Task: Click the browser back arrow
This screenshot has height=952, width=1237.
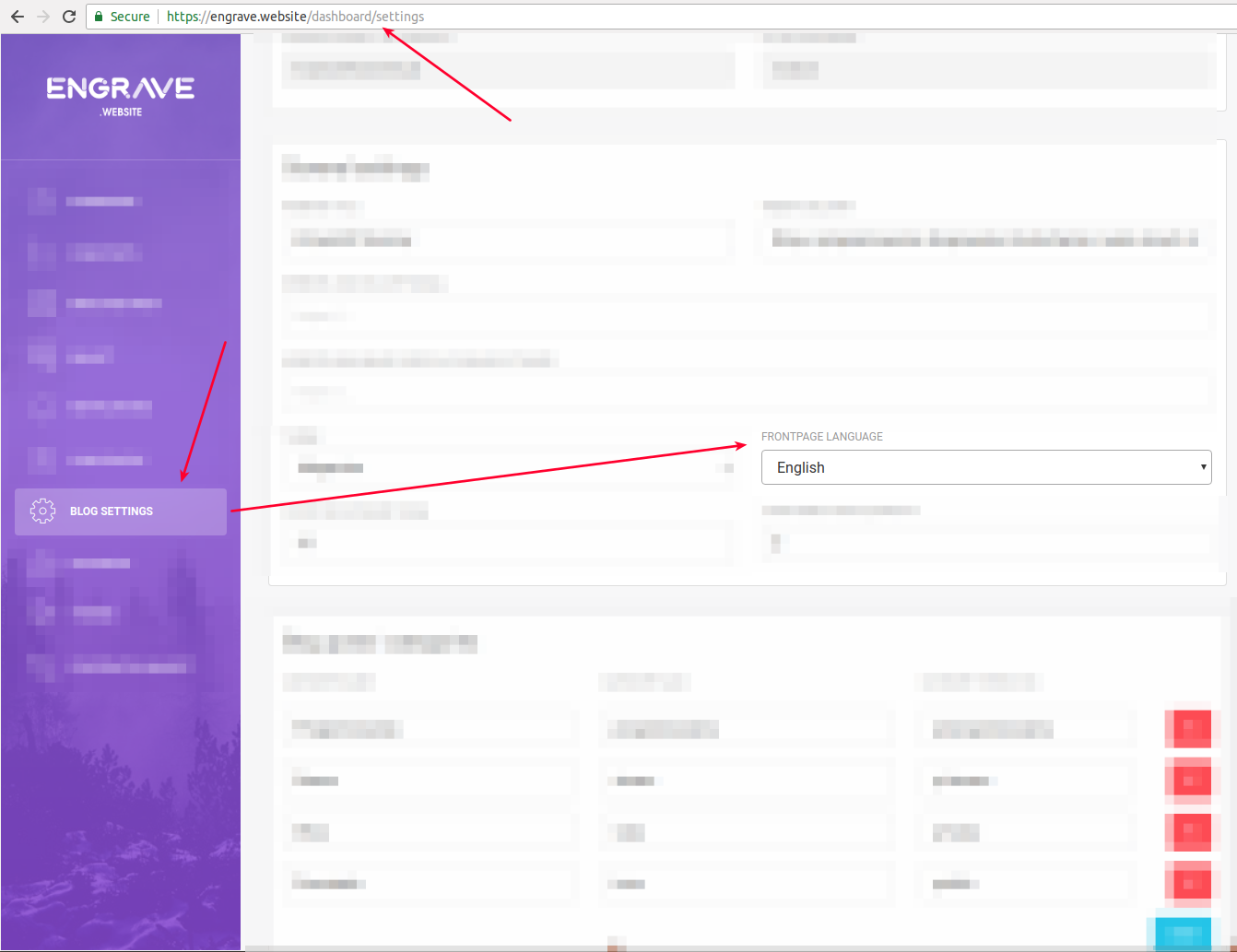Action: tap(18, 17)
